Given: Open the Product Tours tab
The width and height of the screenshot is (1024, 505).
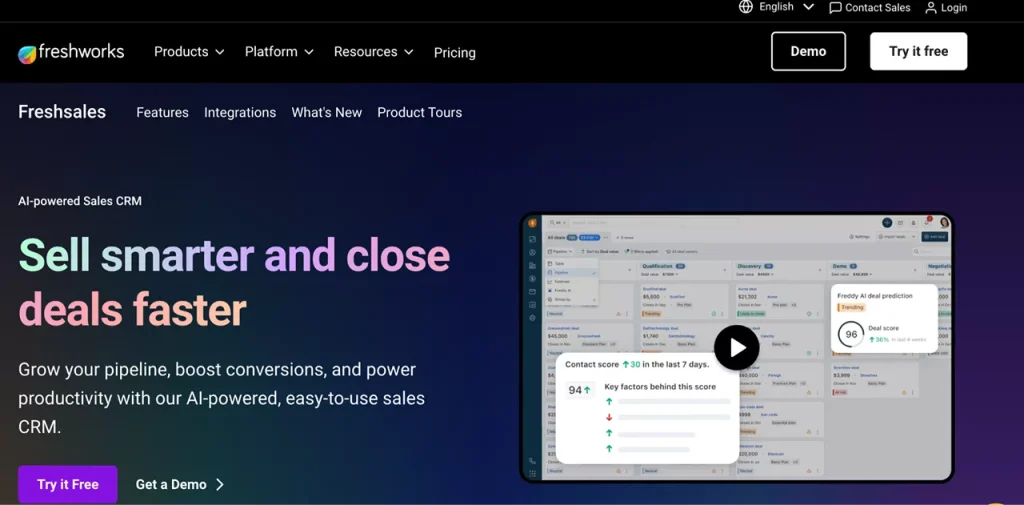Looking at the screenshot, I should point(419,112).
